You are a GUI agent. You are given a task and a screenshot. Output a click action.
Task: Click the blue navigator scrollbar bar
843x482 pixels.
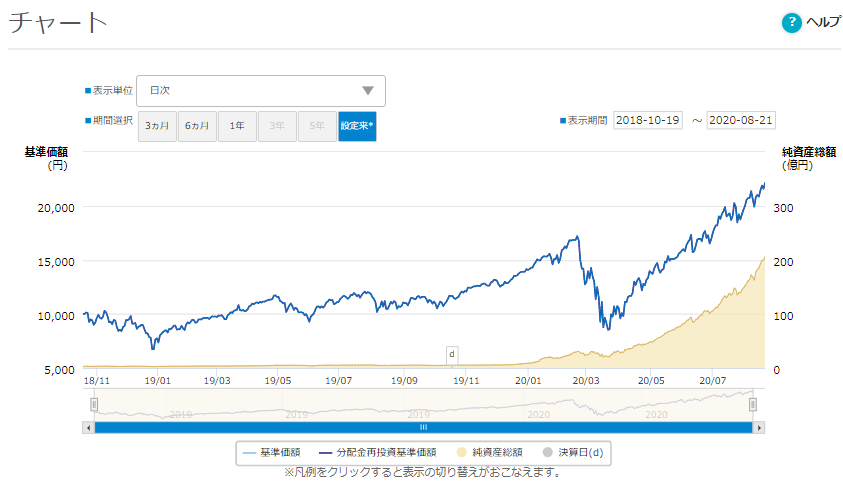click(x=423, y=428)
